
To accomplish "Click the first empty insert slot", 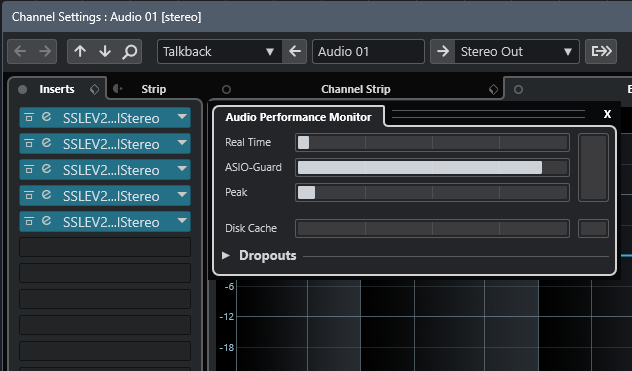I will tap(105, 247).
